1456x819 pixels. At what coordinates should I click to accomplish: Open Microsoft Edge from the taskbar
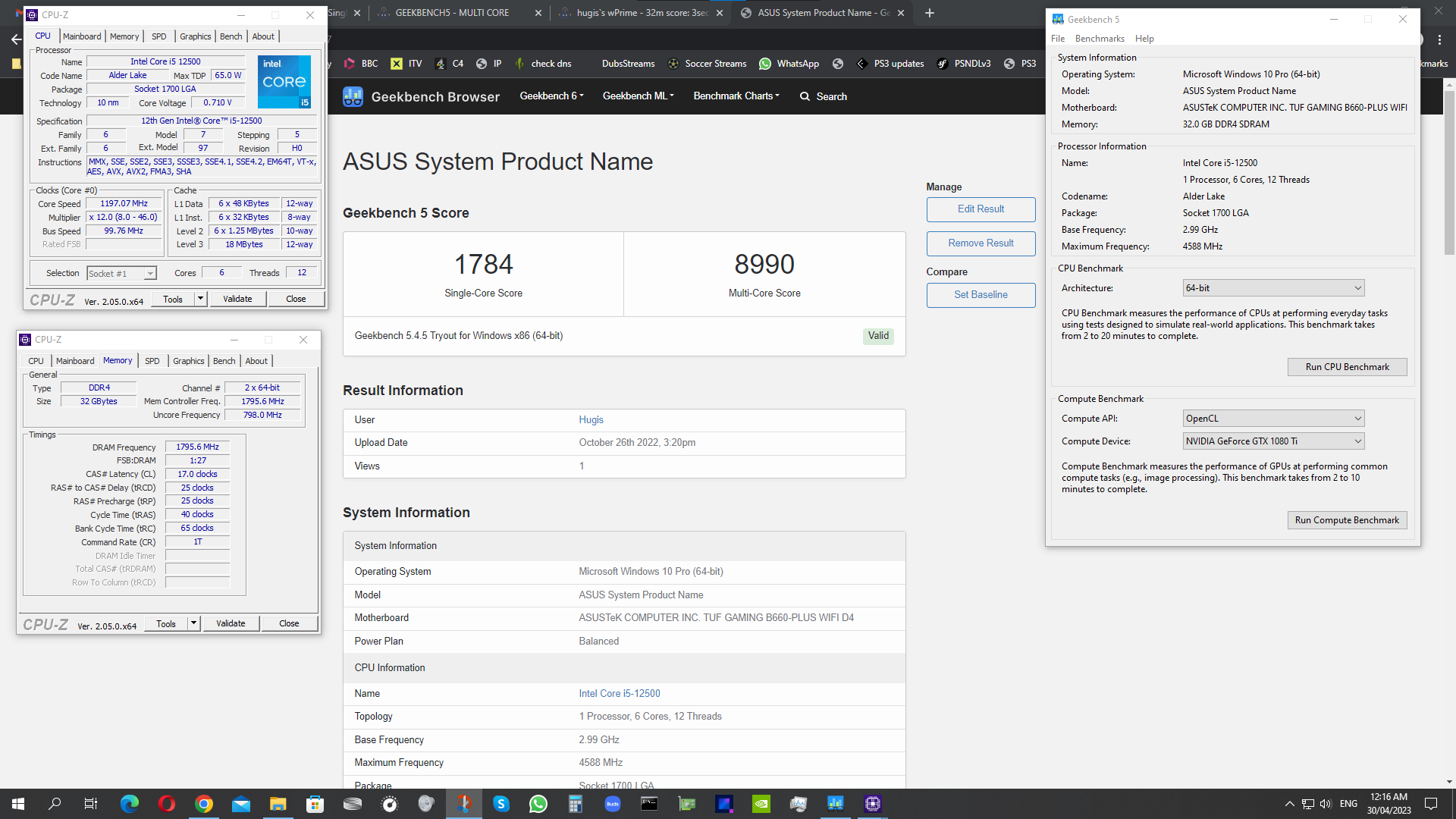(x=130, y=804)
